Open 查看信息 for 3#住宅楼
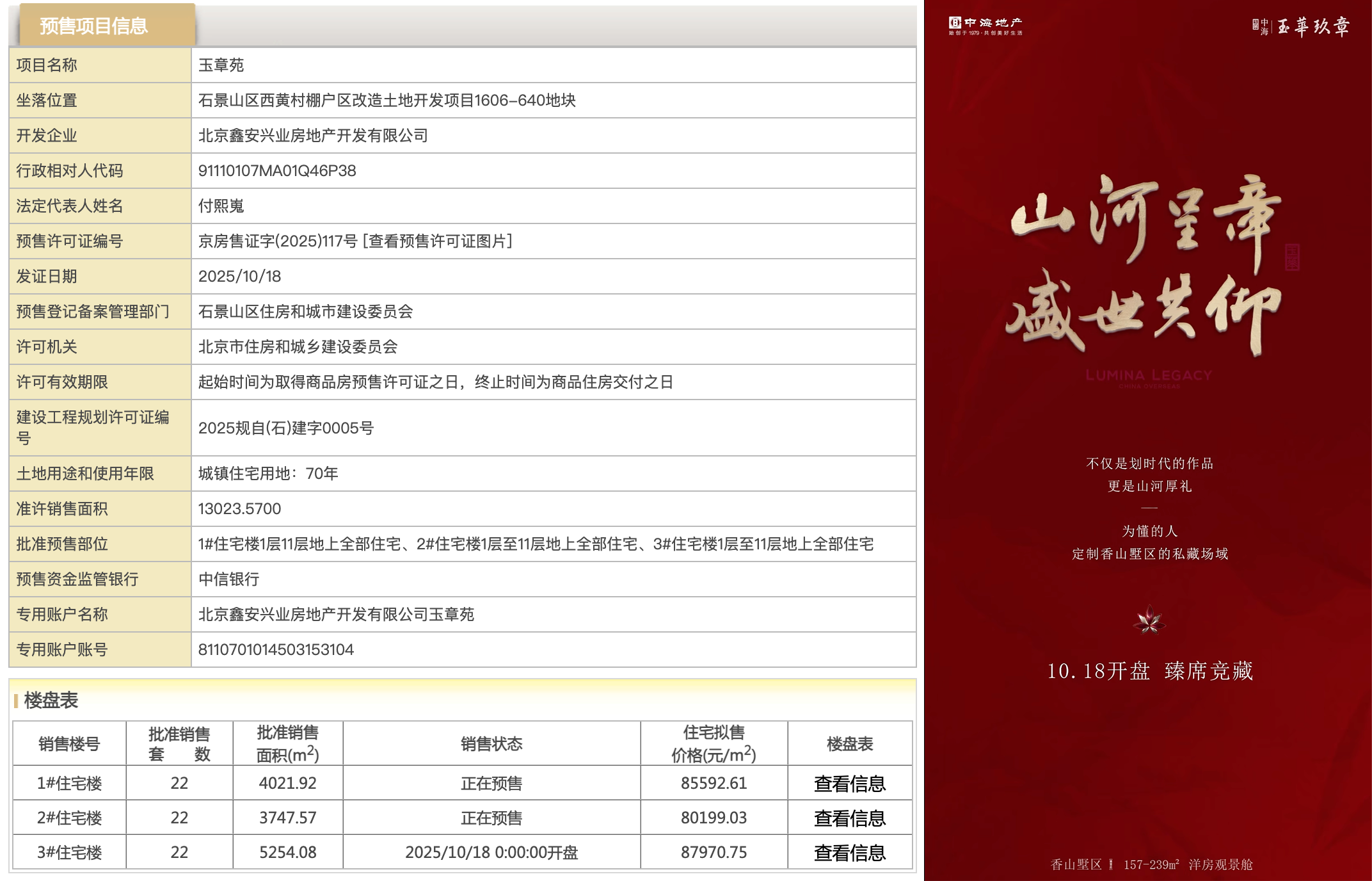1372x881 pixels. pyautogui.click(x=849, y=853)
